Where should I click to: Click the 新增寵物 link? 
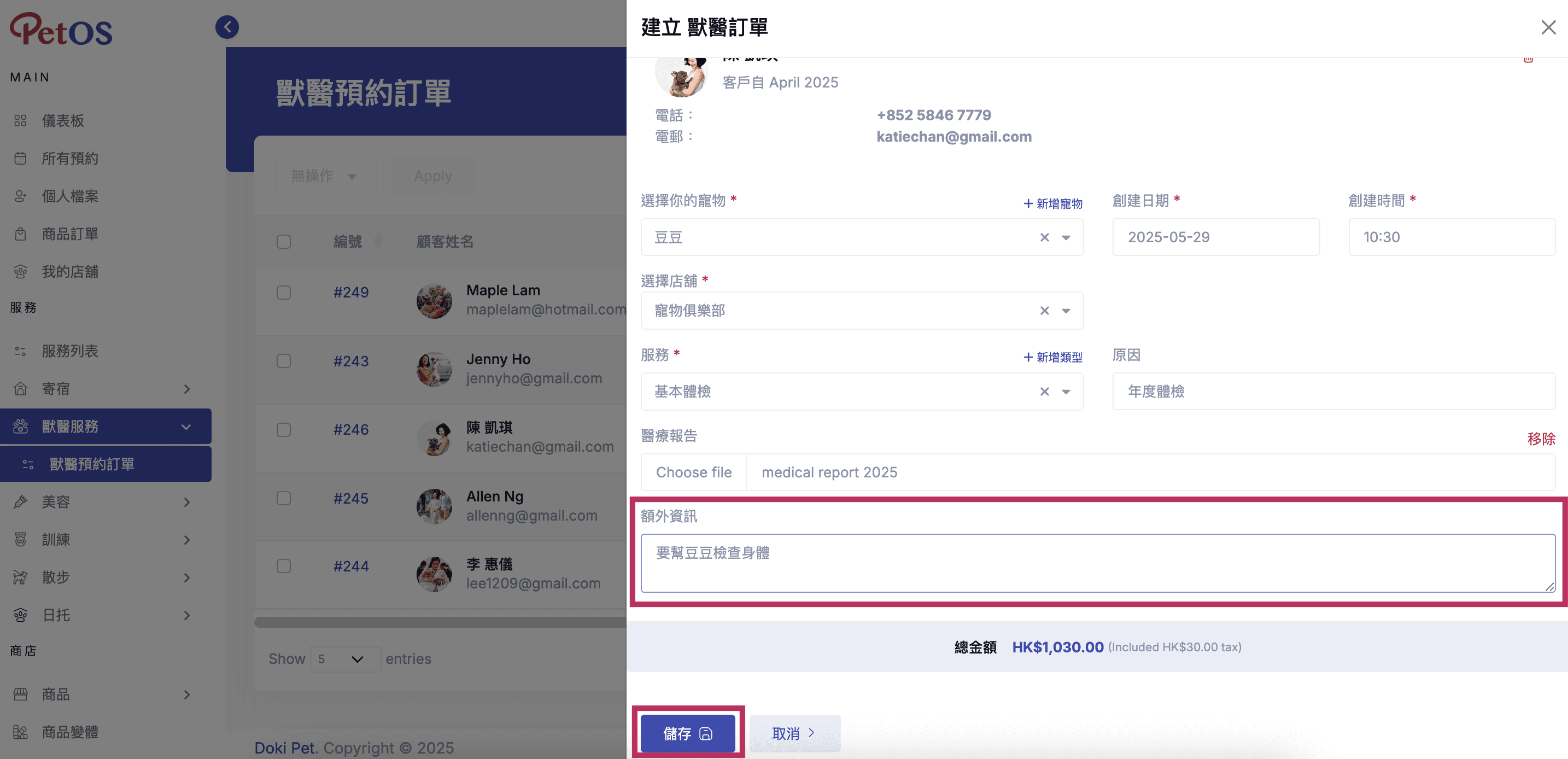click(1052, 203)
